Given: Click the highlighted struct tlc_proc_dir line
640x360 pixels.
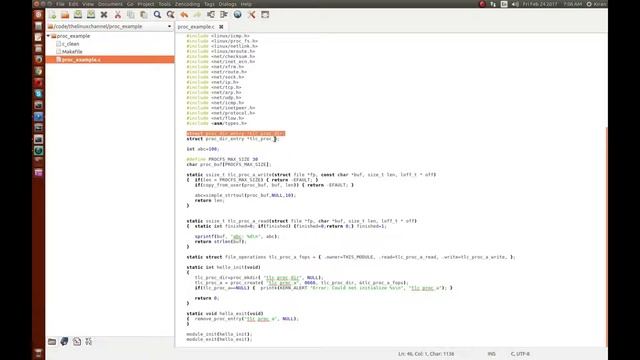Looking at the screenshot, I should click(236, 133).
